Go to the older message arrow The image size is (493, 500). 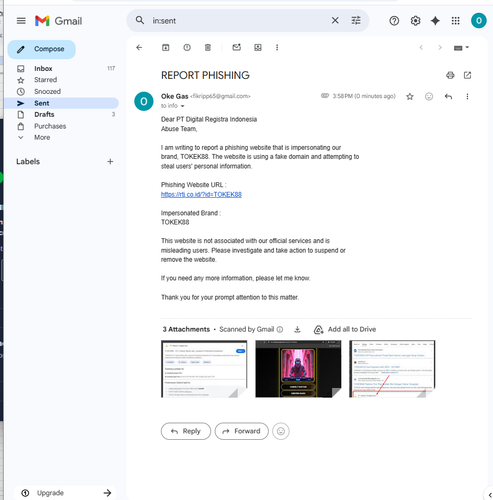pos(440,48)
